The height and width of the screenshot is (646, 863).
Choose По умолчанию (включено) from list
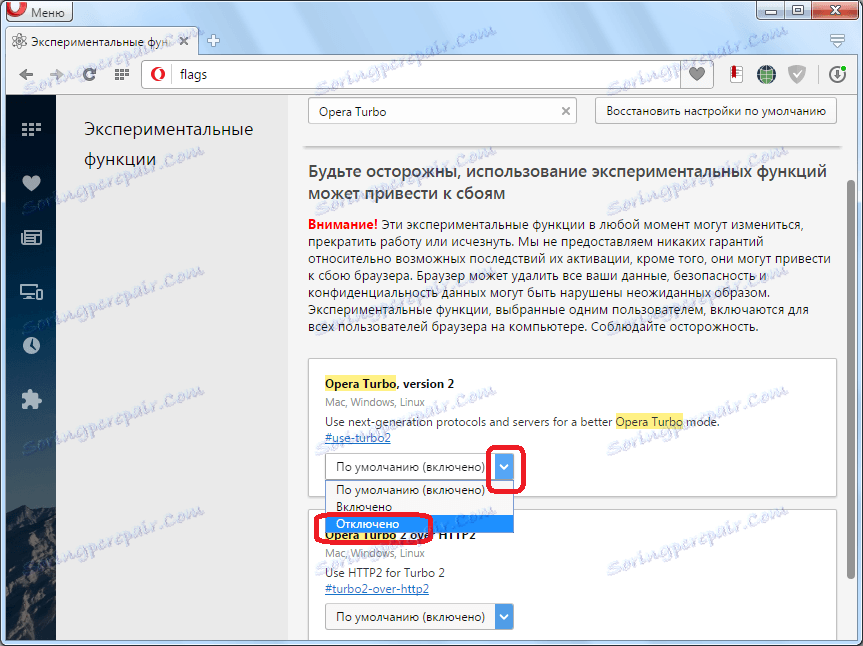pyautogui.click(x=419, y=490)
